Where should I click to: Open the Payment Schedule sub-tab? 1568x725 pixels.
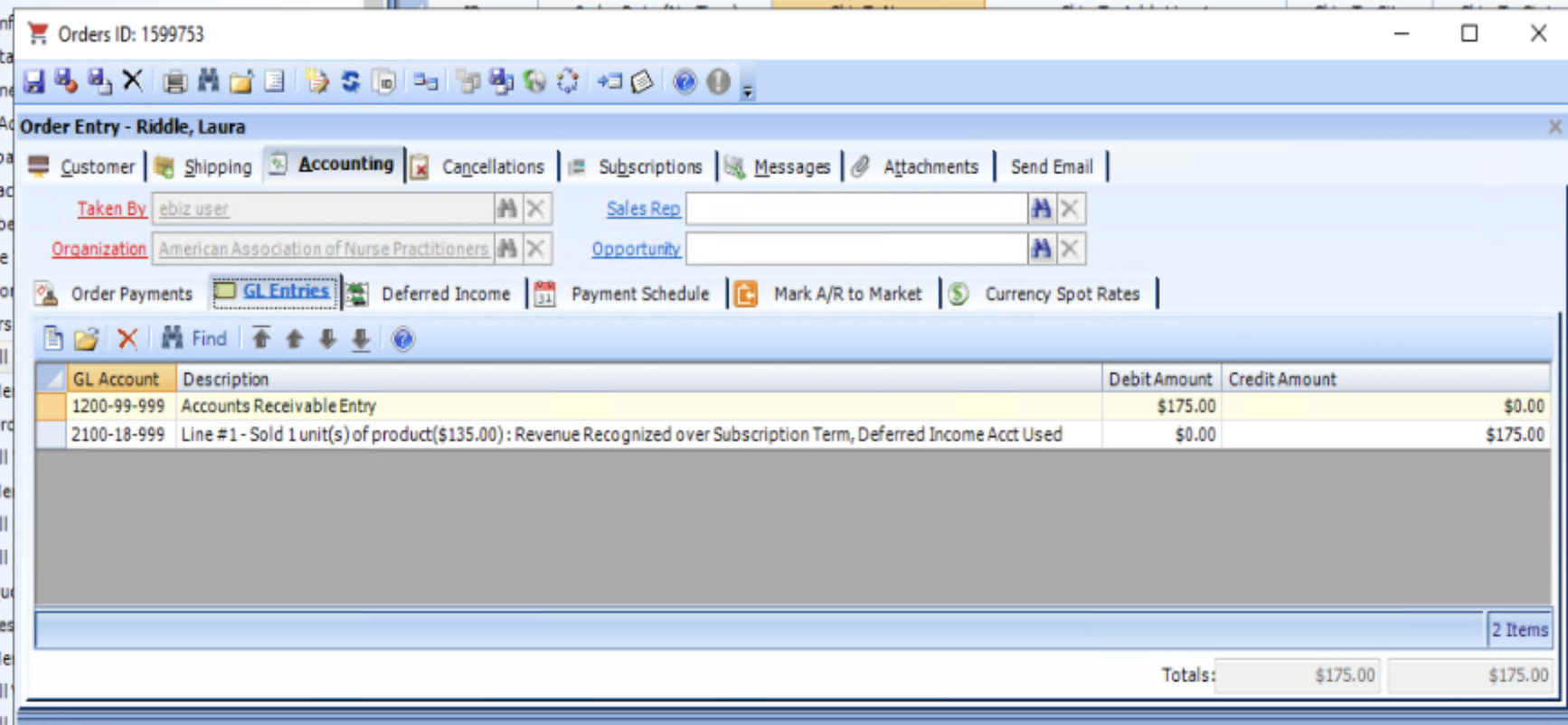pos(624,294)
